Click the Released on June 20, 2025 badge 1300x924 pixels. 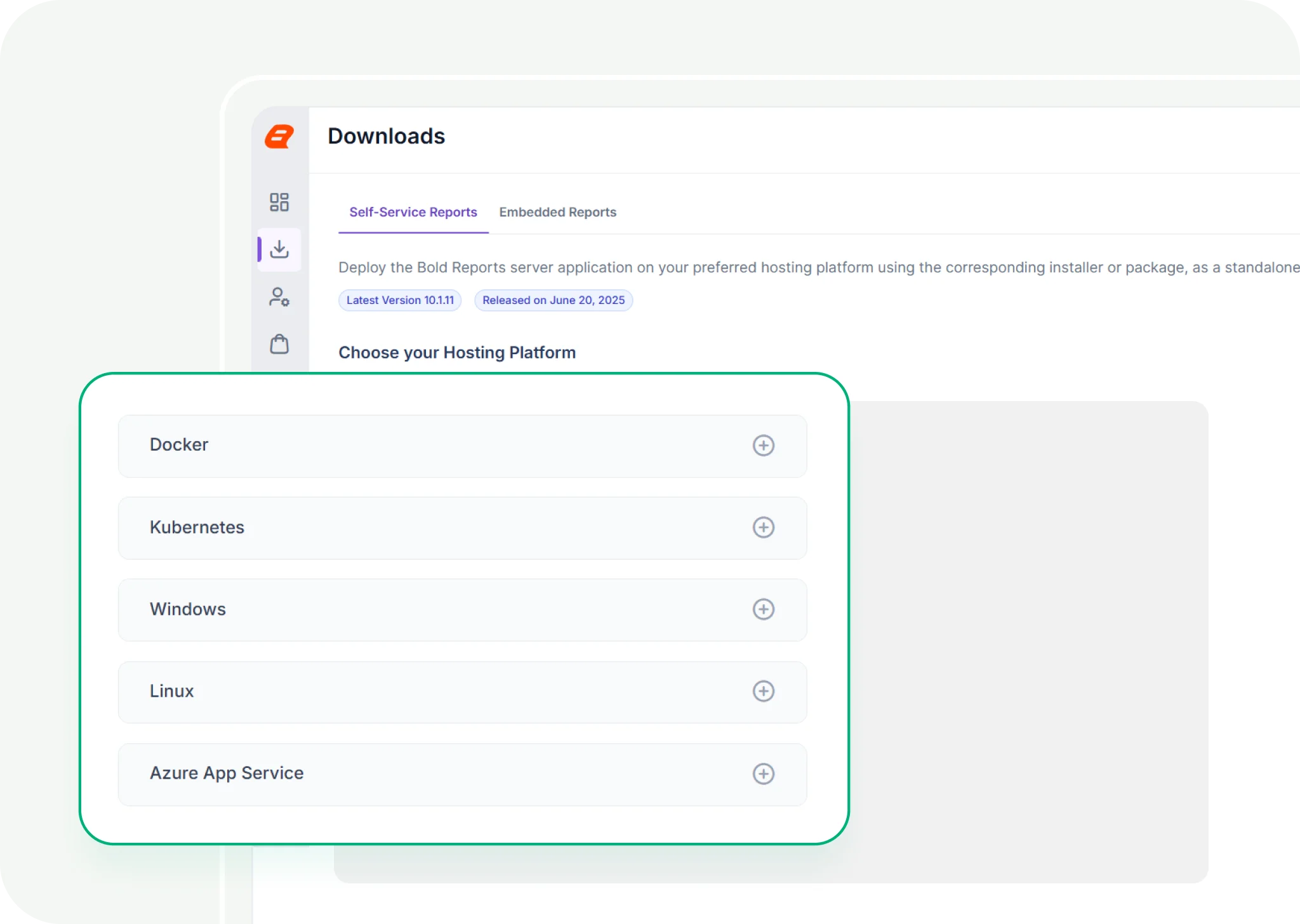[x=553, y=300]
